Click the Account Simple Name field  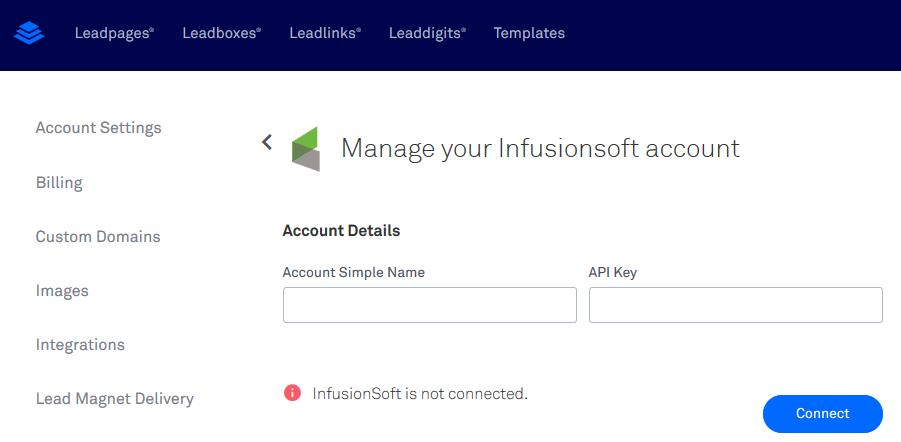(x=430, y=305)
